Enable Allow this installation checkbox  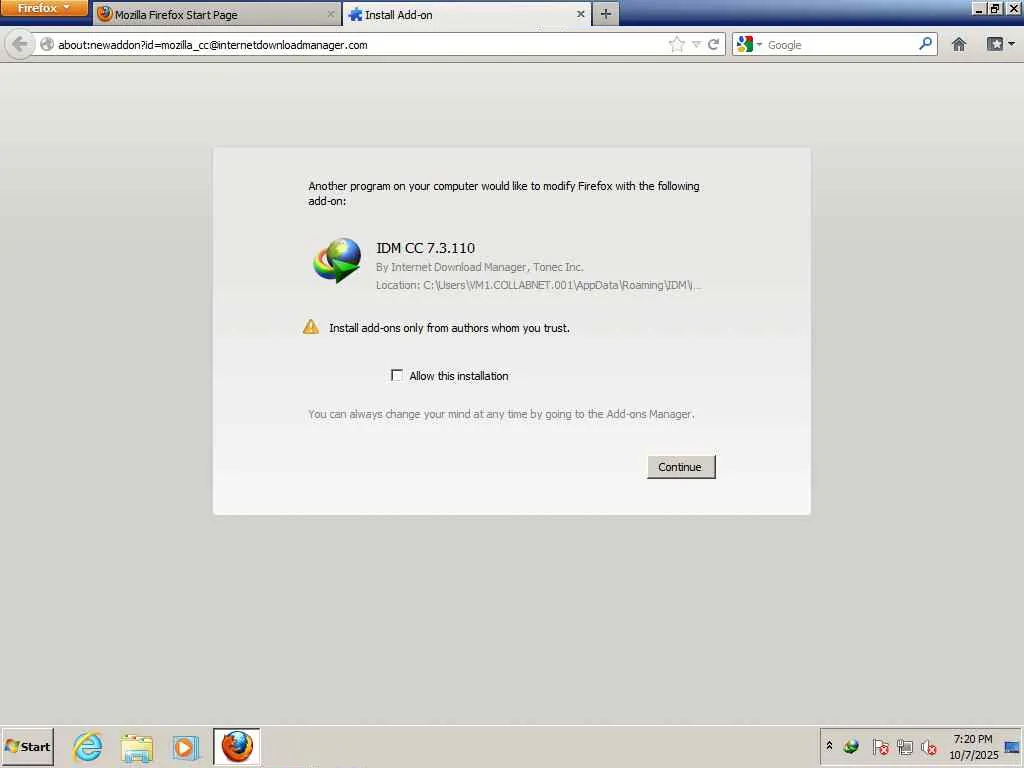tap(396, 375)
